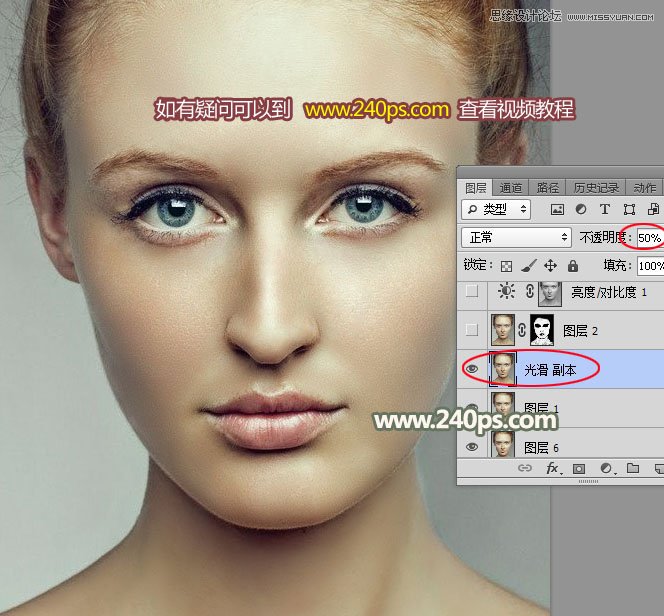The image size is (664, 616).
Task: Open the fx layer style menu
Action: pyautogui.click(x=551, y=468)
